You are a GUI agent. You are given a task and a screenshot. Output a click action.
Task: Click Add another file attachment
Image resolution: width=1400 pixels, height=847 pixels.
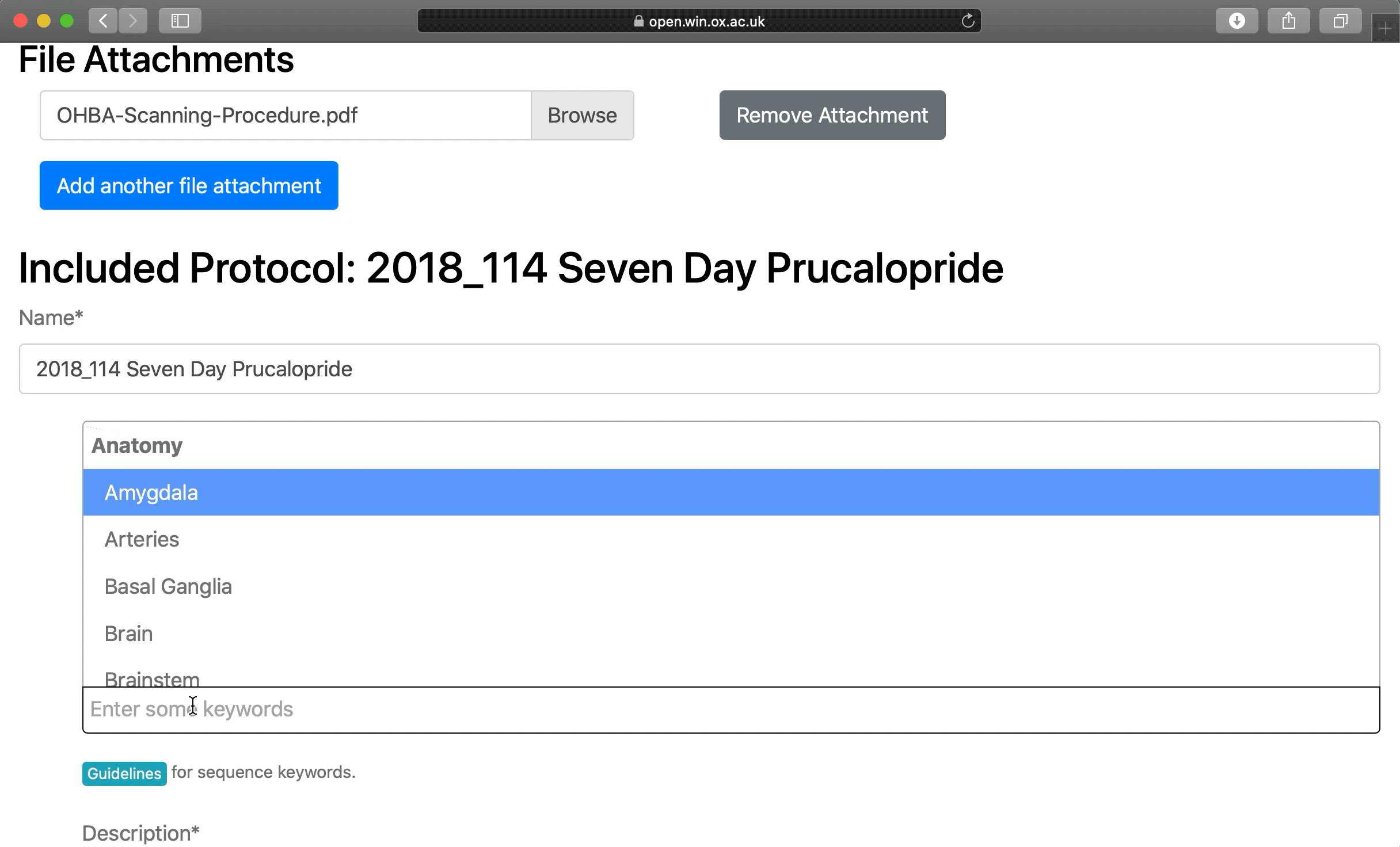pyautogui.click(x=189, y=186)
